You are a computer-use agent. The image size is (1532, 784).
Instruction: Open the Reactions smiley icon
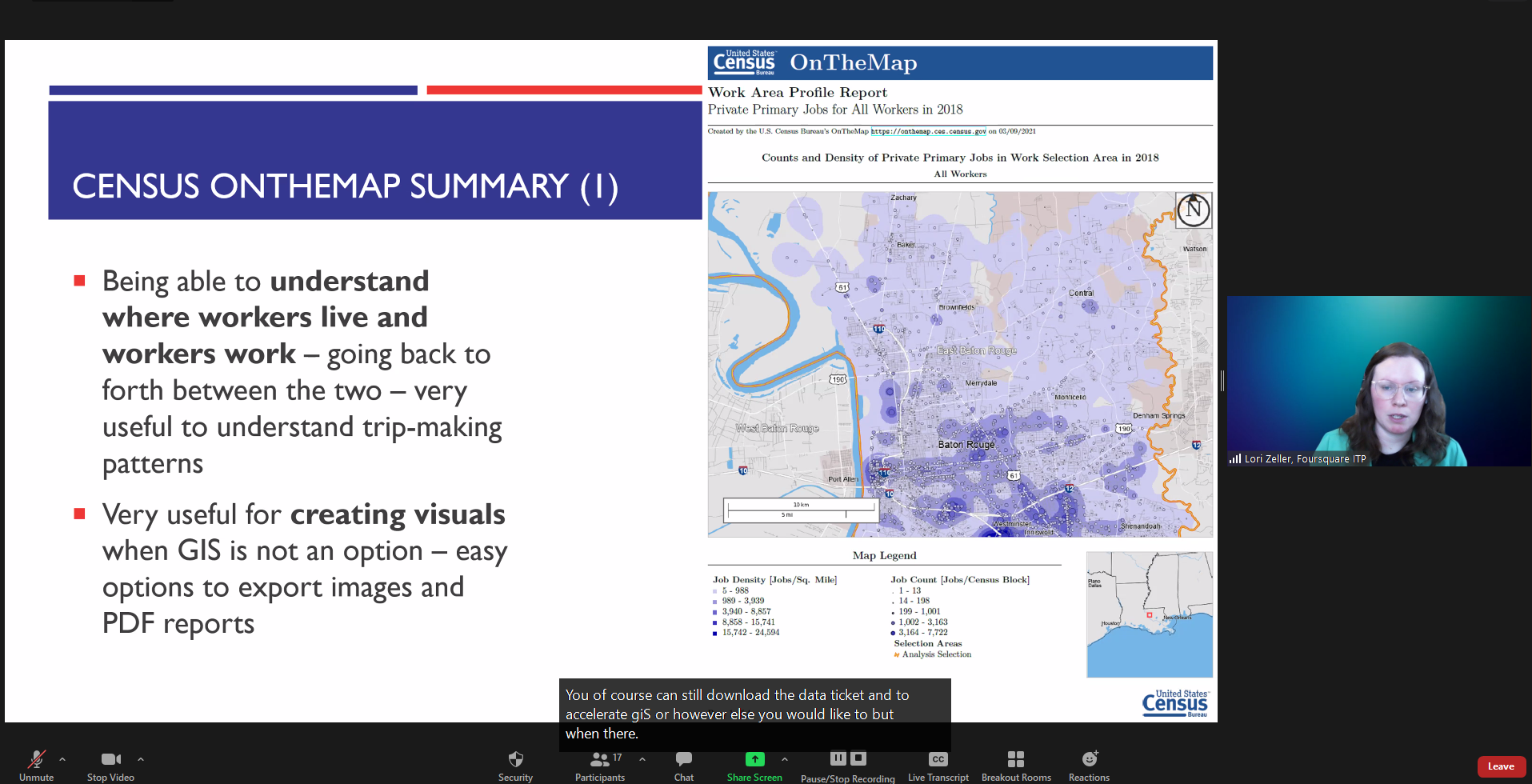[x=1090, y=758]
